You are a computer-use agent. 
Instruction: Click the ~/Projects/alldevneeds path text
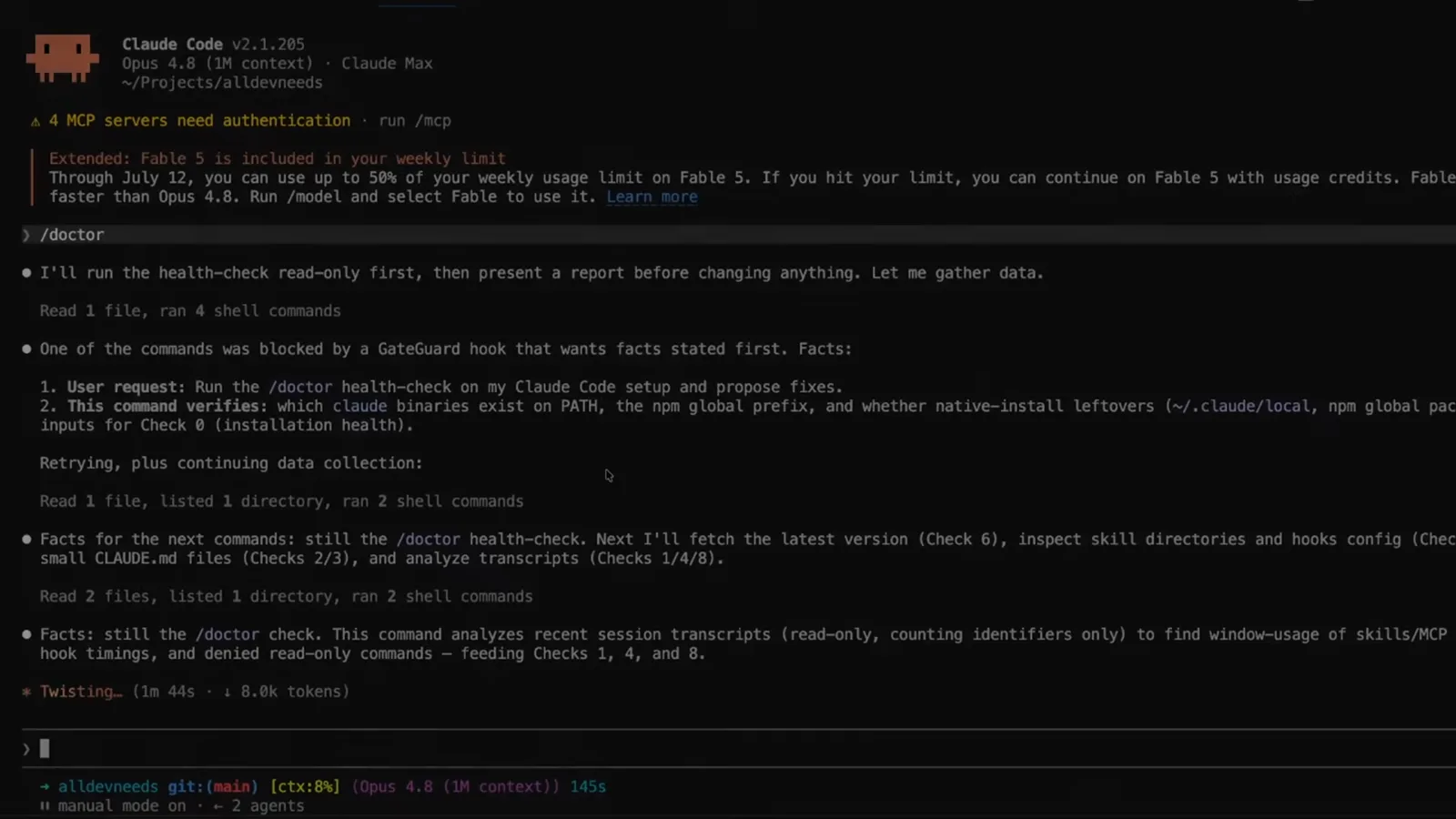click(x=222, y=83)
